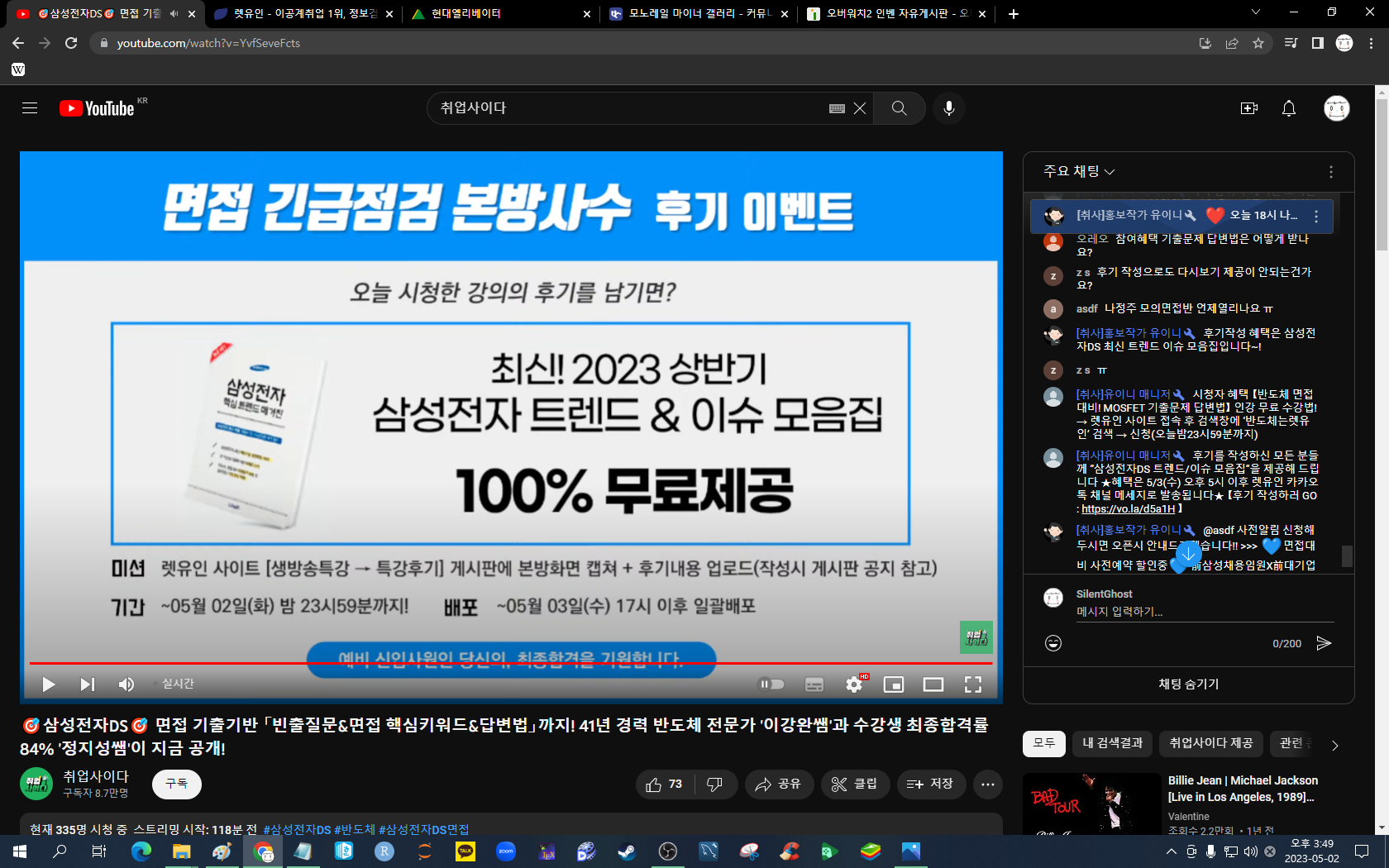Enter fullscreen mode on the video
This screenshot has width=1389, height=868.
[x=973, y=684]
